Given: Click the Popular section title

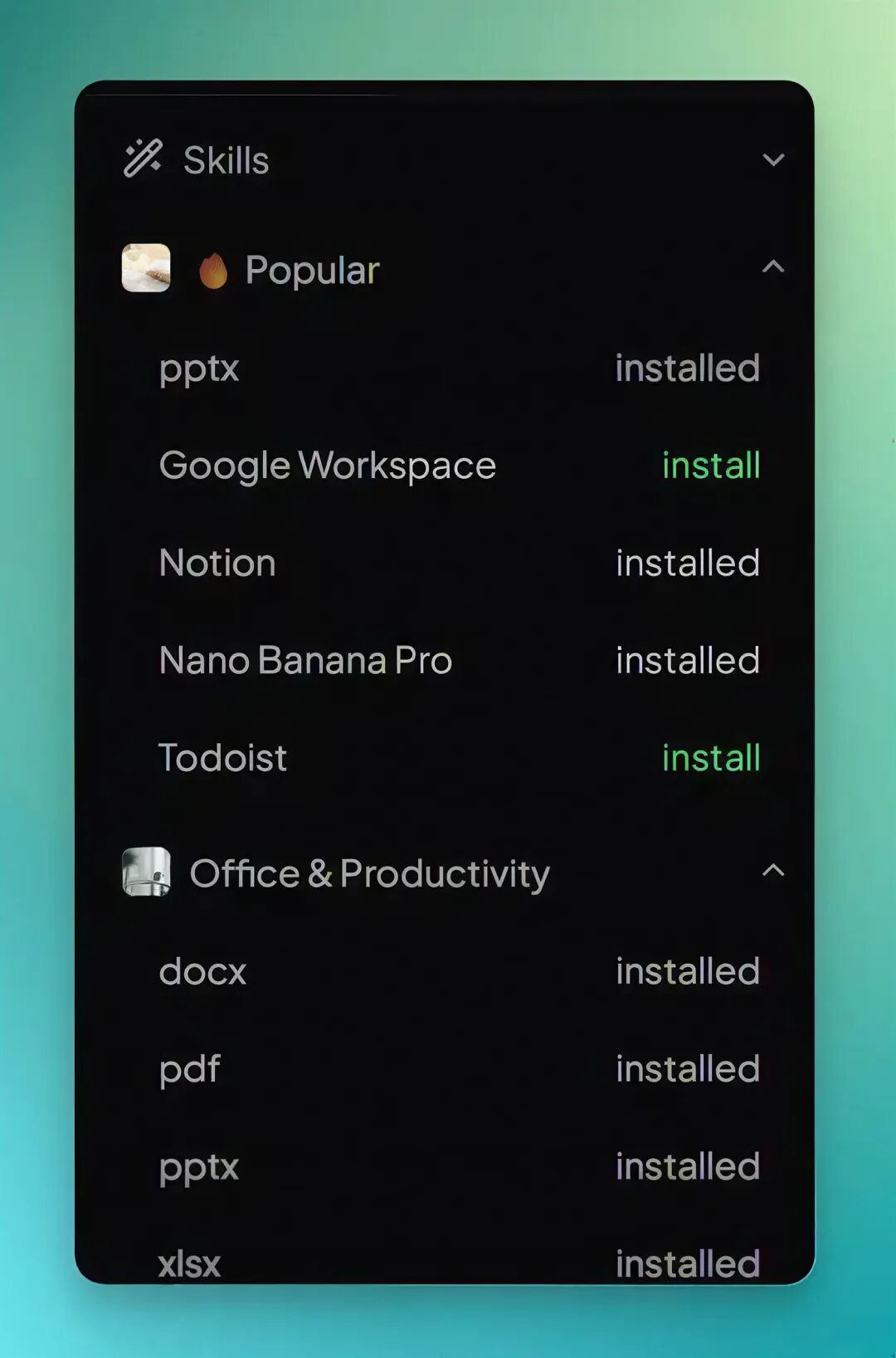Looking at the screenshot, I should pyautogui.click(x=312, y=271).
